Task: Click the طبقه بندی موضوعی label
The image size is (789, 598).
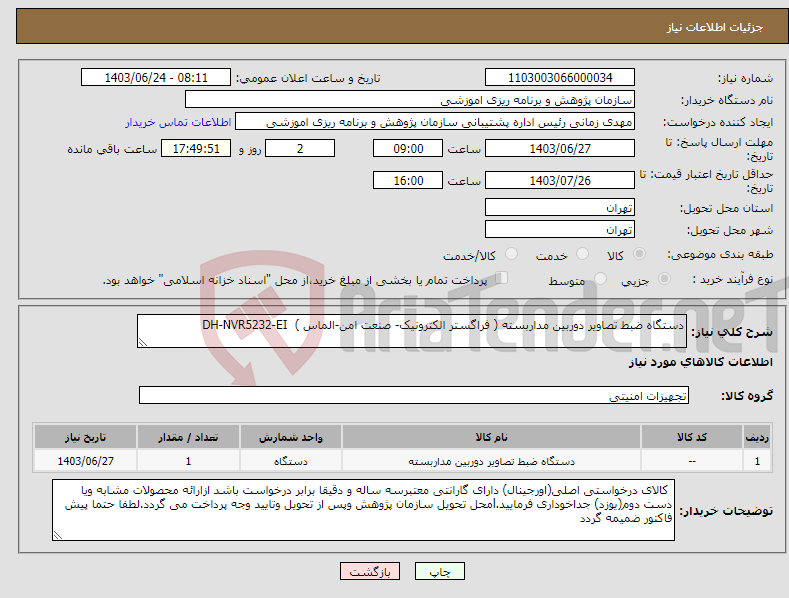Action: click(720, 255)
